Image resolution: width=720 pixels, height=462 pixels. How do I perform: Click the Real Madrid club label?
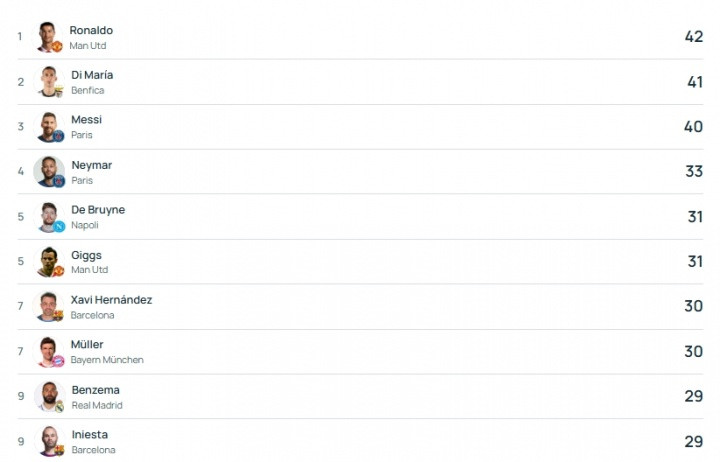[x=97, y=405]
